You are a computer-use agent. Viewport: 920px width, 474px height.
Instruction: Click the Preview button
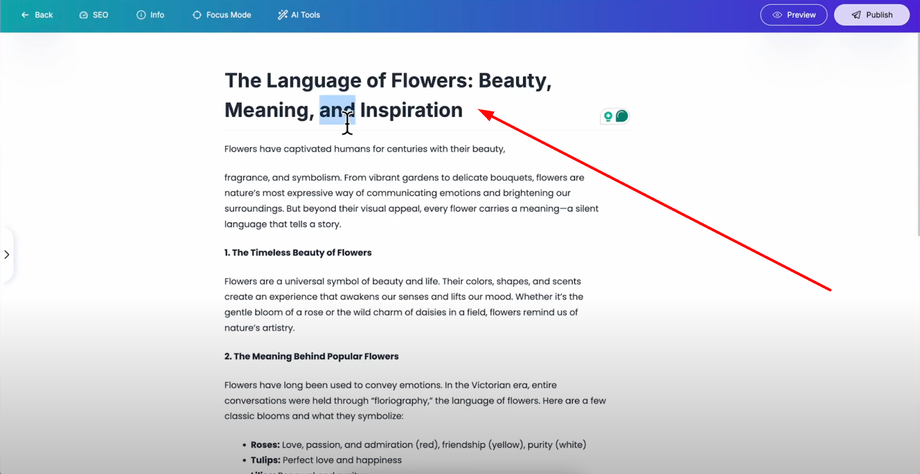tap(794, 15)
